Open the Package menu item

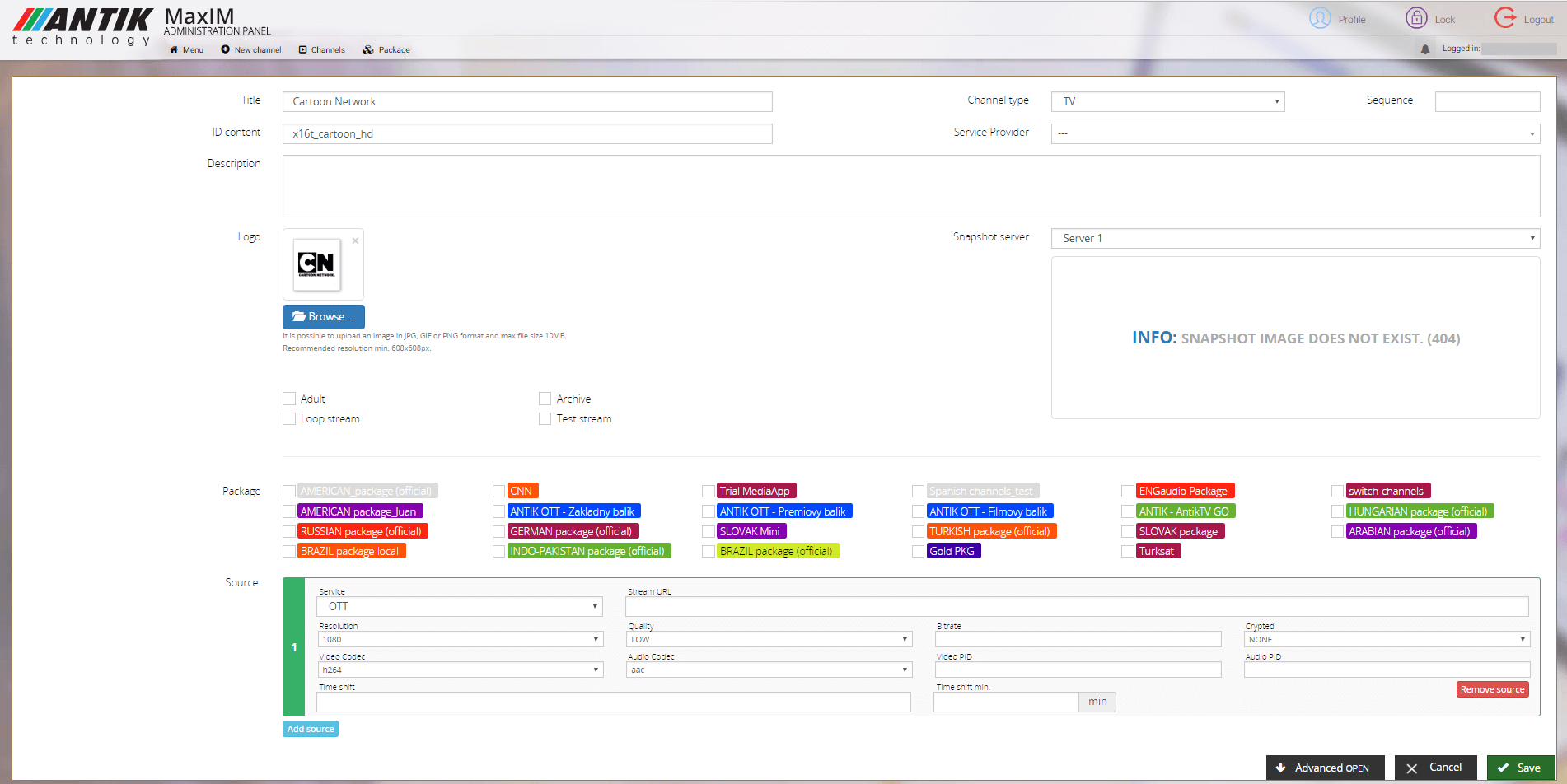[x=386, y=50]
